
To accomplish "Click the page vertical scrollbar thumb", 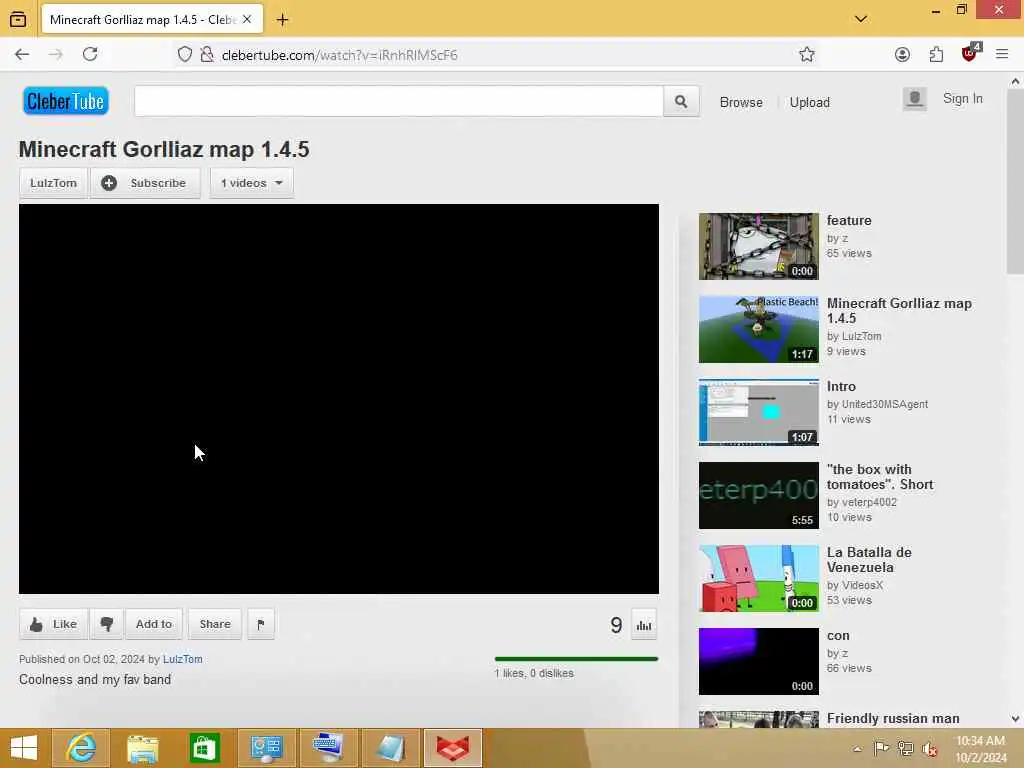I will 1016,182.
